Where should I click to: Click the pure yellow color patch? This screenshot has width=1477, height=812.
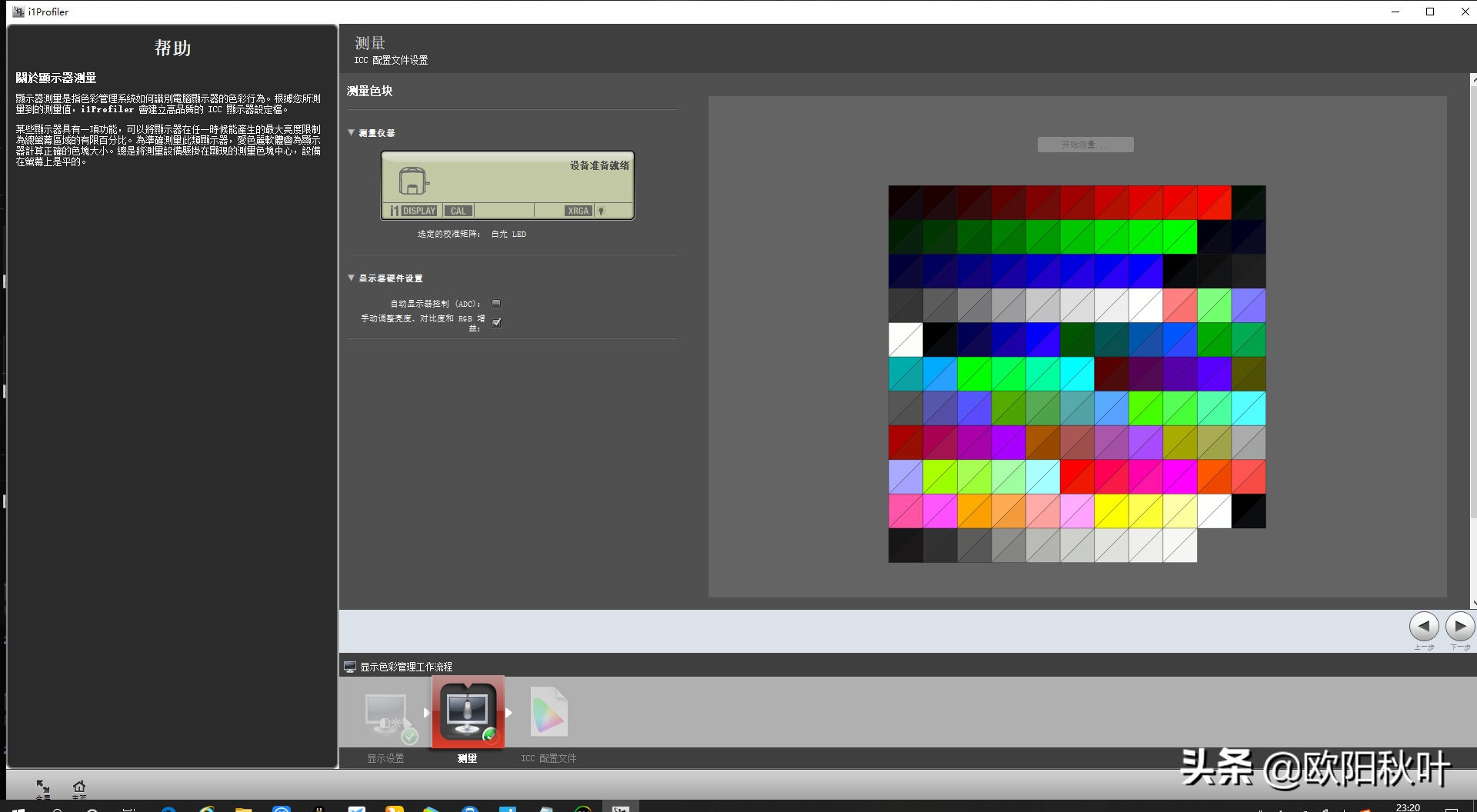coord(1111,511)
